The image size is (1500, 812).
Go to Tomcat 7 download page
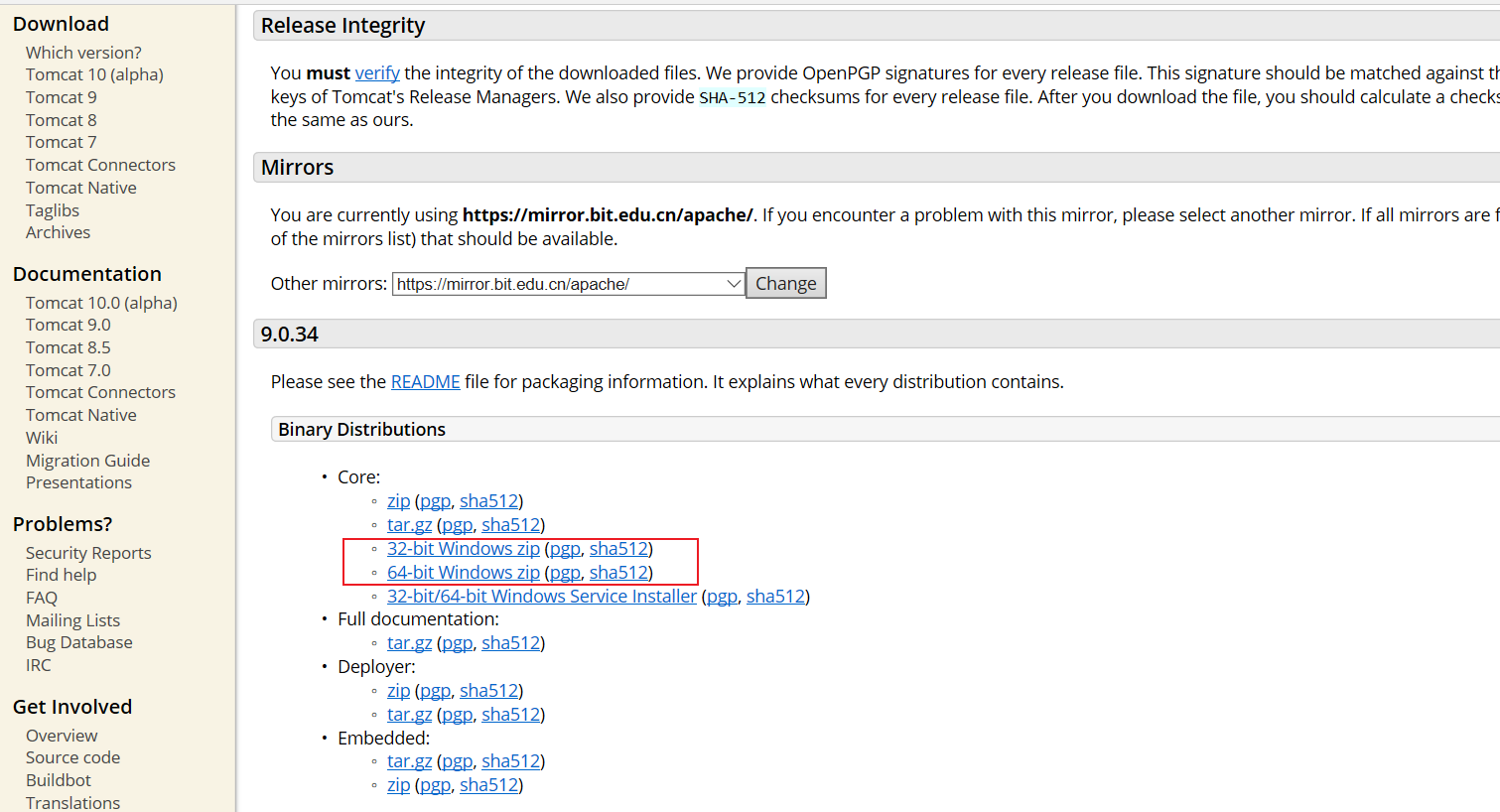(x=62, y=143)
